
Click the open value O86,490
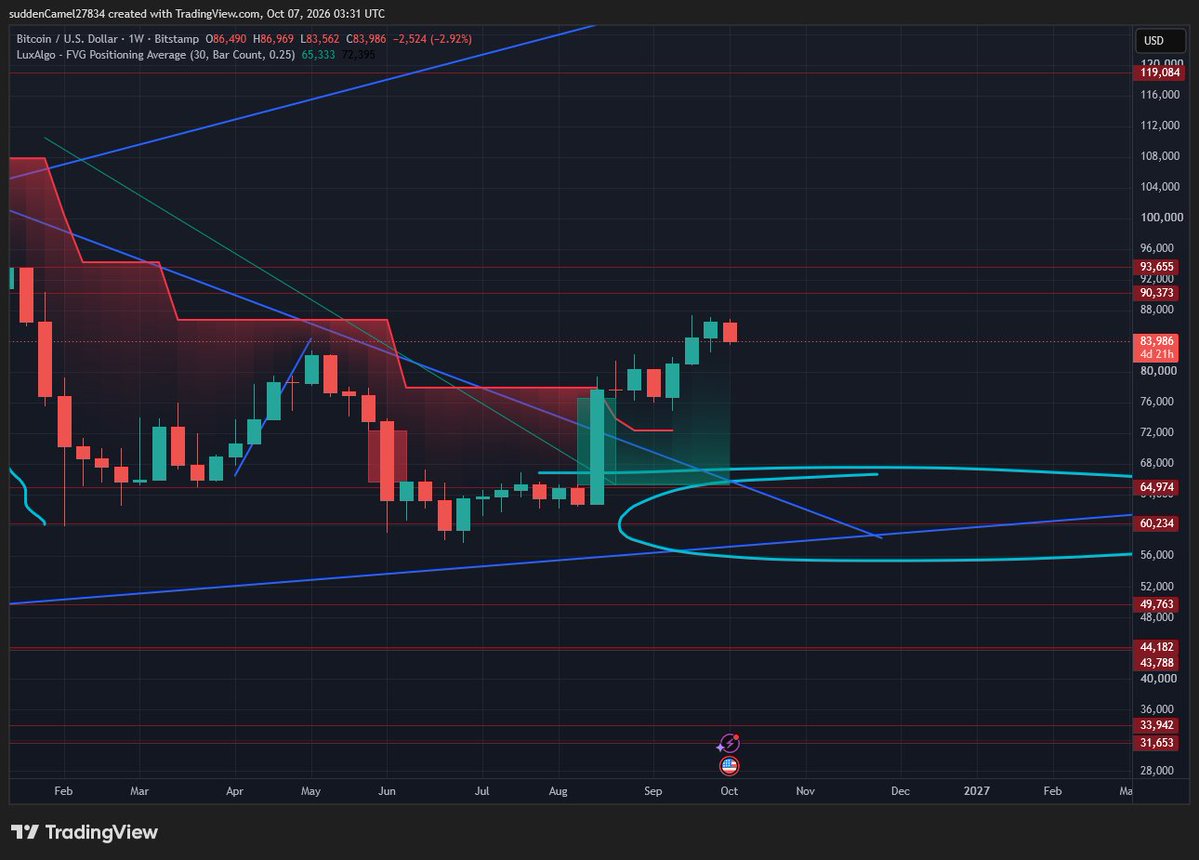[226, 39]
